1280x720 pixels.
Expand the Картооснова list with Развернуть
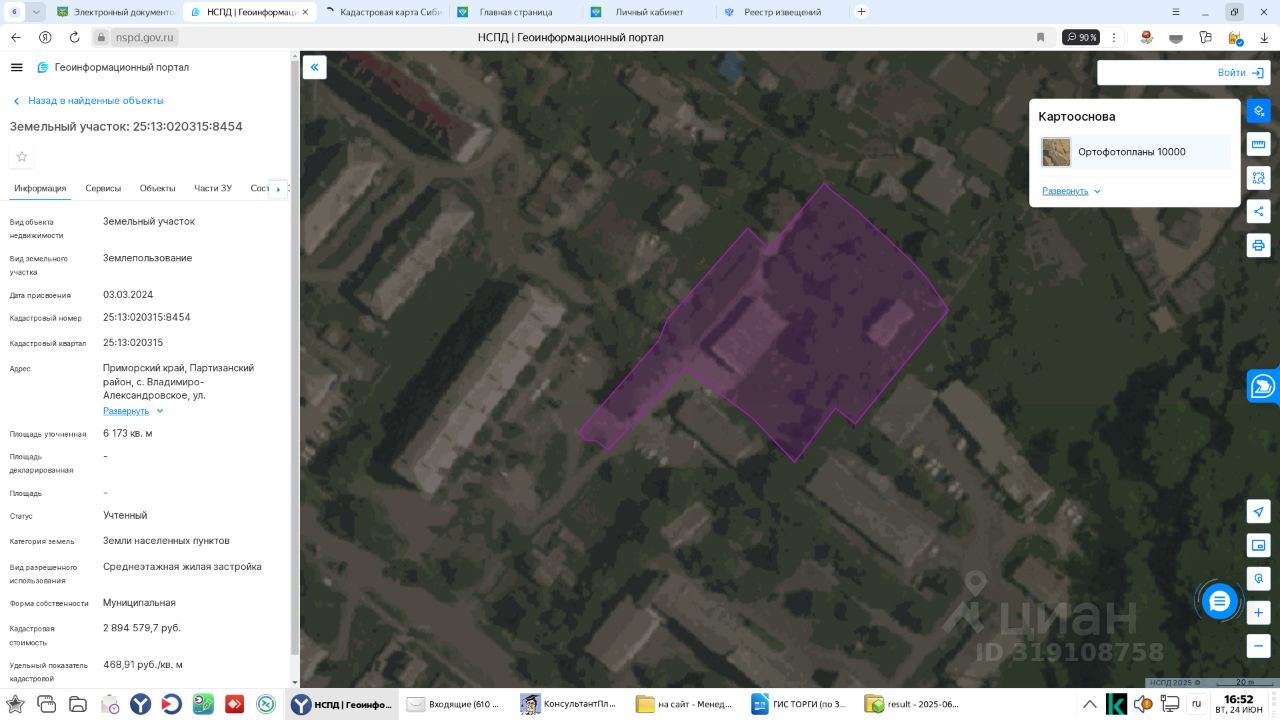coord(1071,191)
